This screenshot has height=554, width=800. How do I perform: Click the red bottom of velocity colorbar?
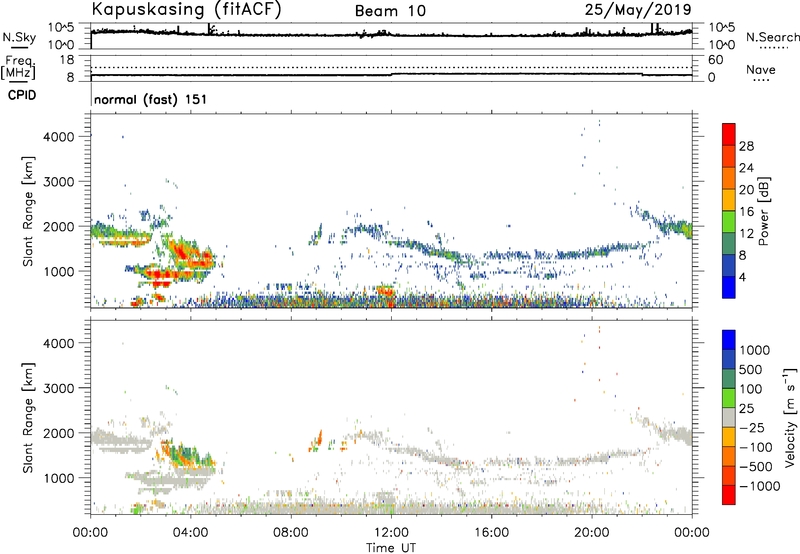(729, 495)
